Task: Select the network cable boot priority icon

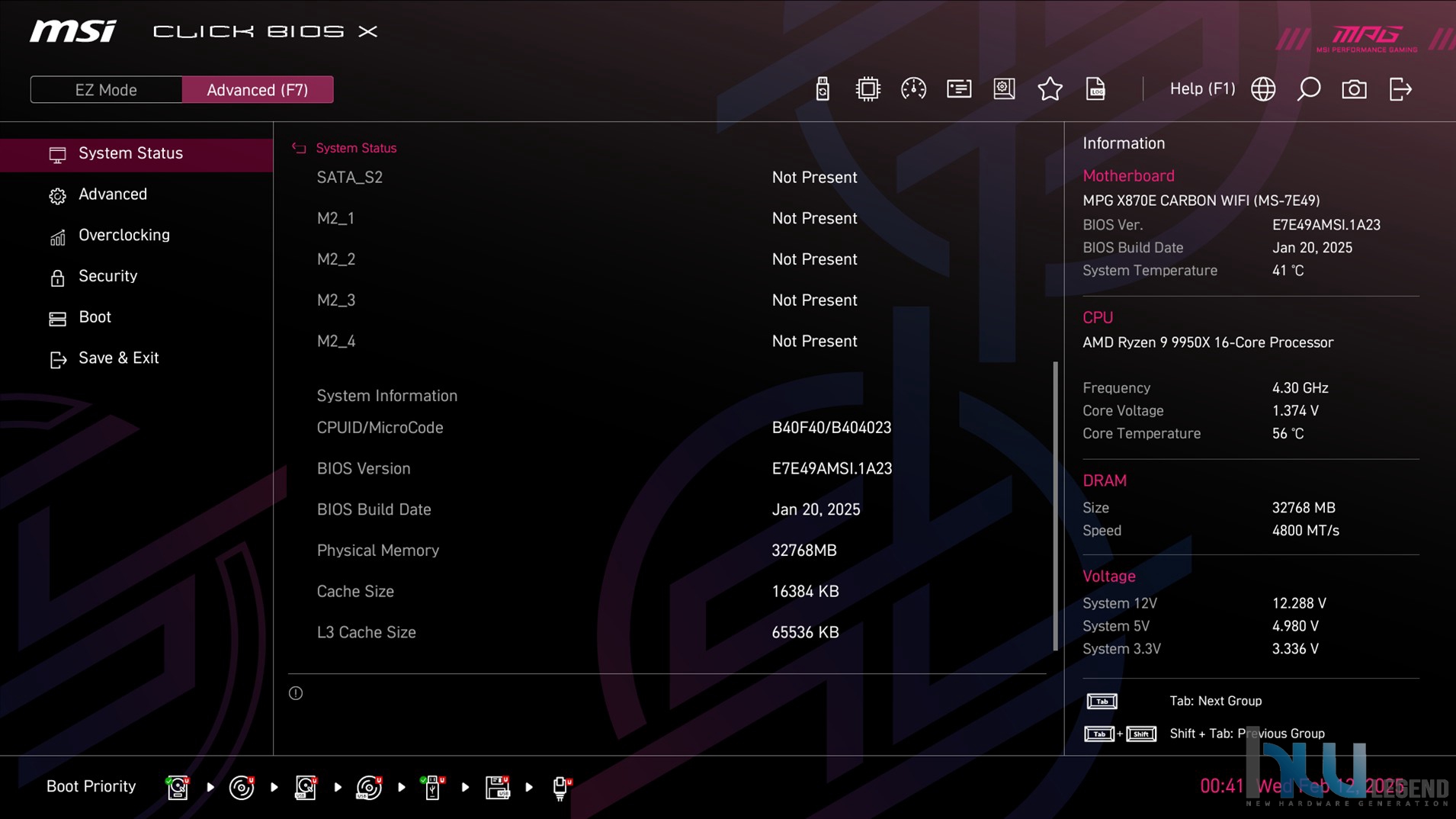Action: pyautogui.click(x=561, y=788)
